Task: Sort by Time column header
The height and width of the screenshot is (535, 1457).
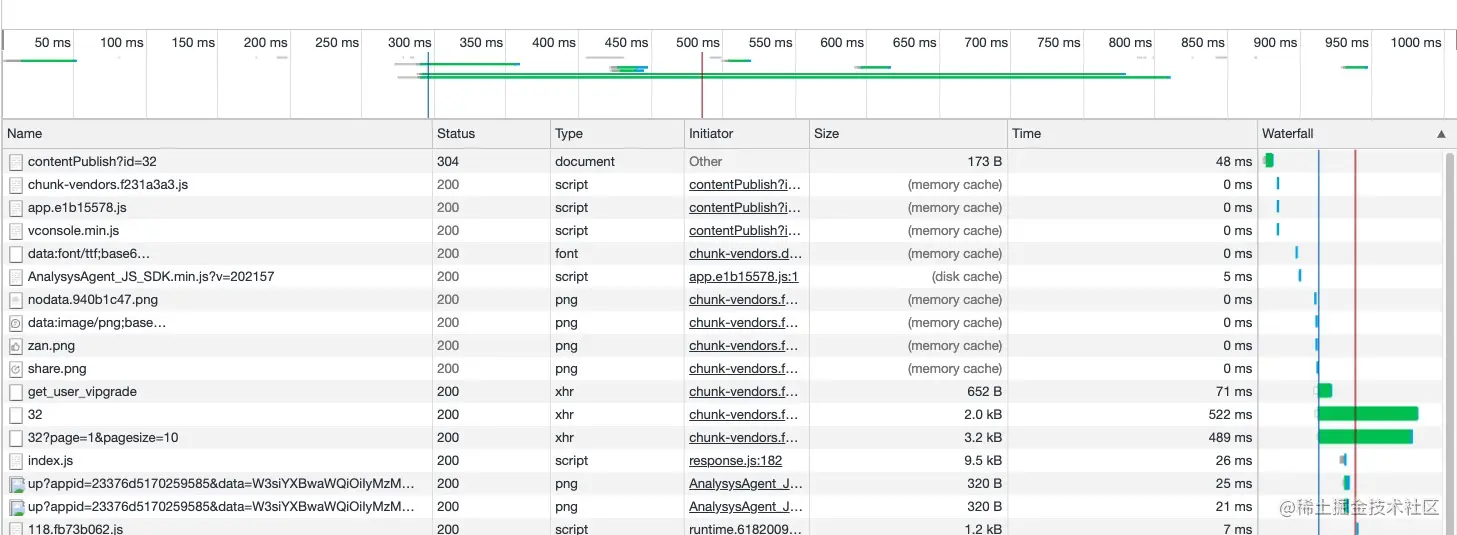Action: pyautogui.click(x=1132, y=133)
